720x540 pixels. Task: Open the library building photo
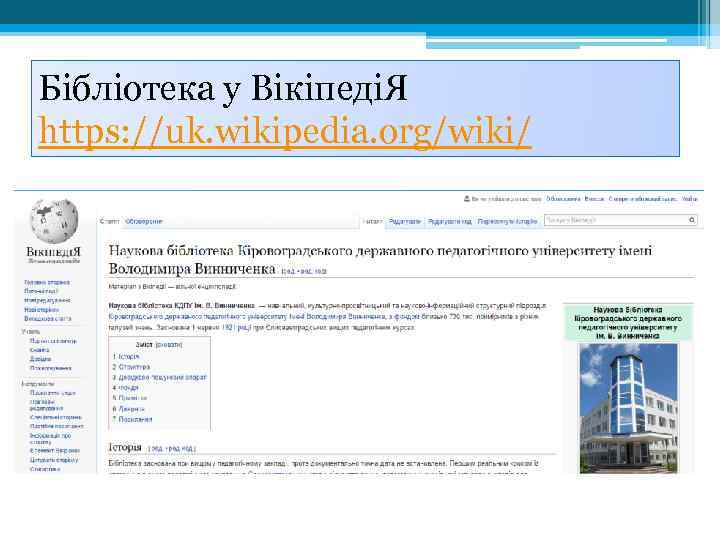(628, 408)
